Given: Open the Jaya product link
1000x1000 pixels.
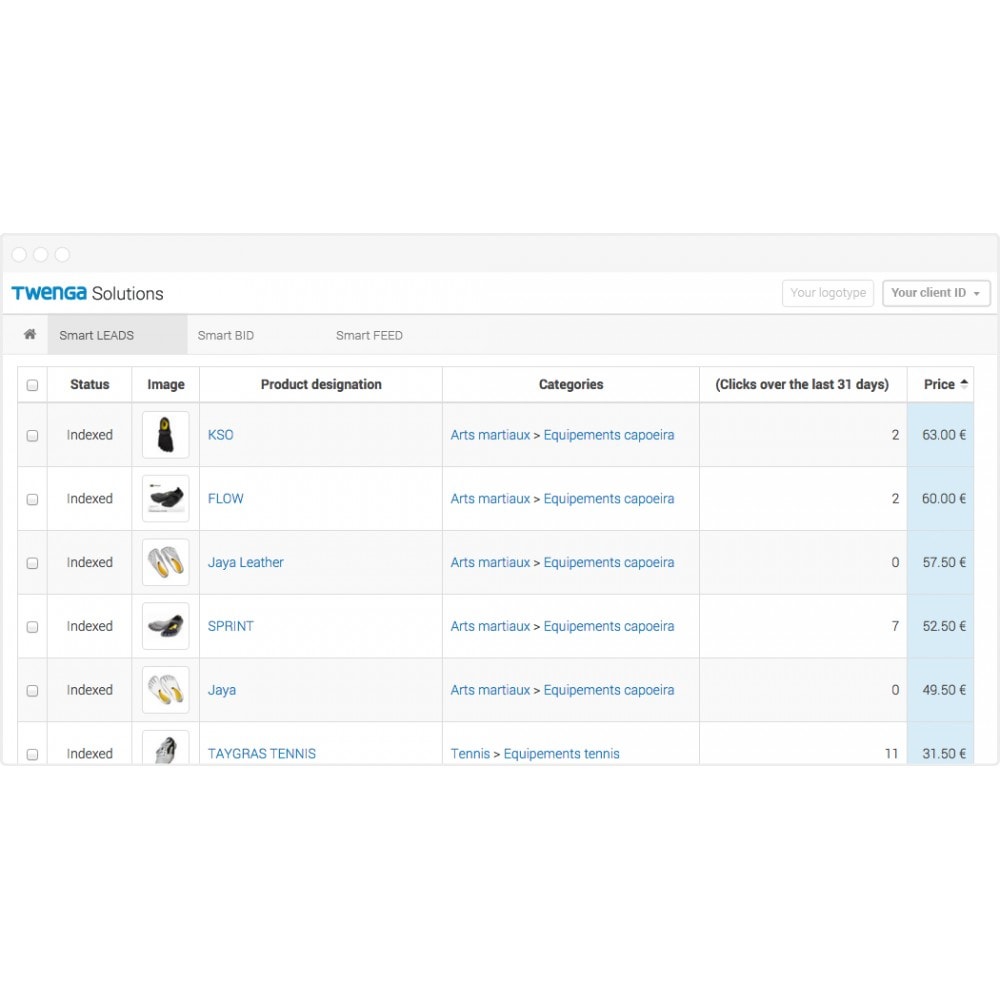Looking at the screenshot, I should tap(222, 690).
